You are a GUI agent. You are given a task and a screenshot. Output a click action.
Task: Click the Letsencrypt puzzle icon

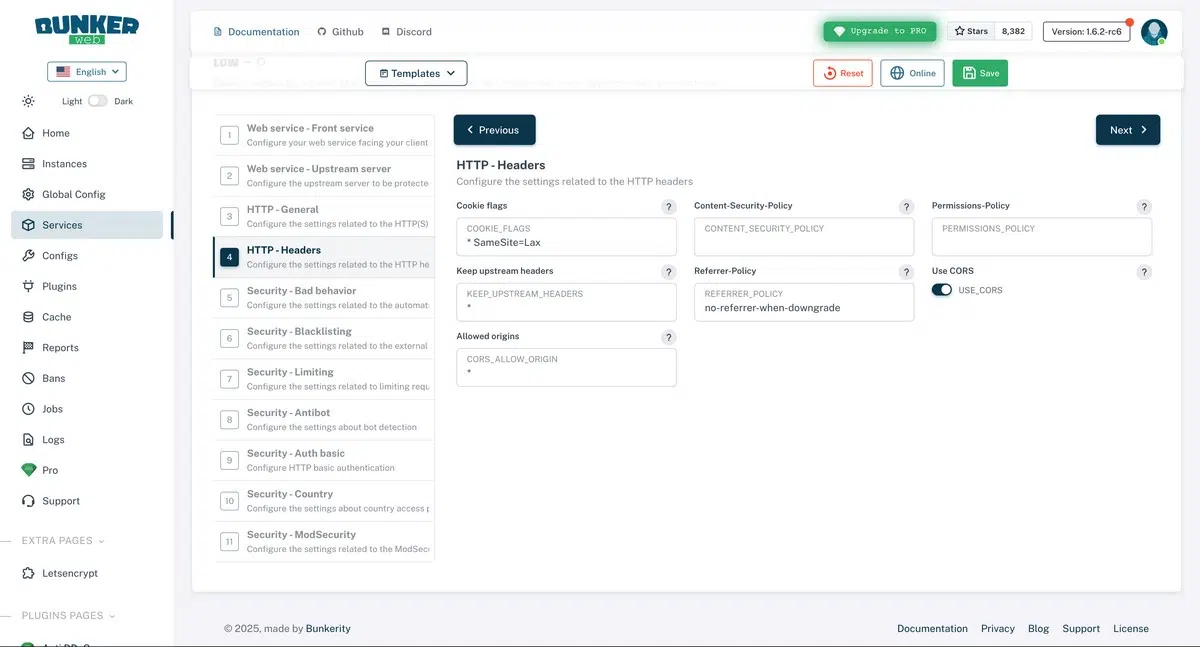[28, 573]
